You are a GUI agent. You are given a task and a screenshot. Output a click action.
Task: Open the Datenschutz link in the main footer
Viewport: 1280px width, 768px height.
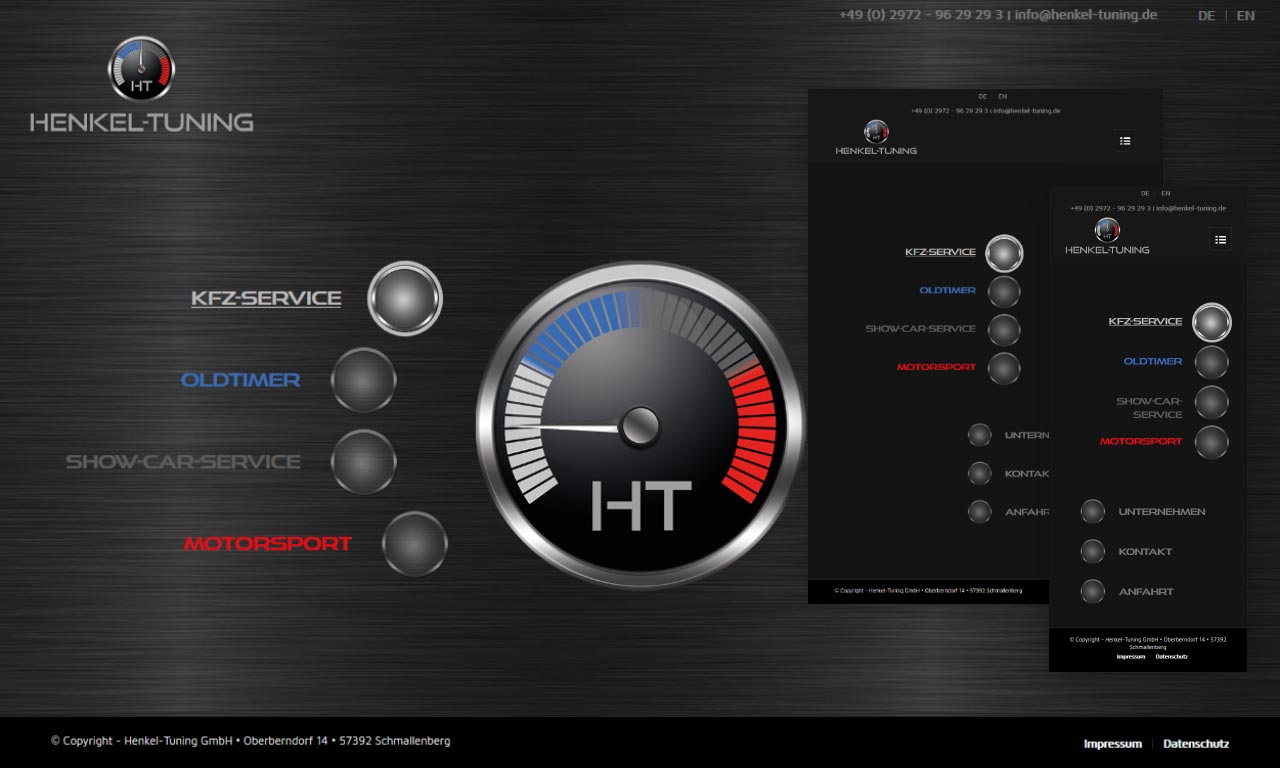1195,743
